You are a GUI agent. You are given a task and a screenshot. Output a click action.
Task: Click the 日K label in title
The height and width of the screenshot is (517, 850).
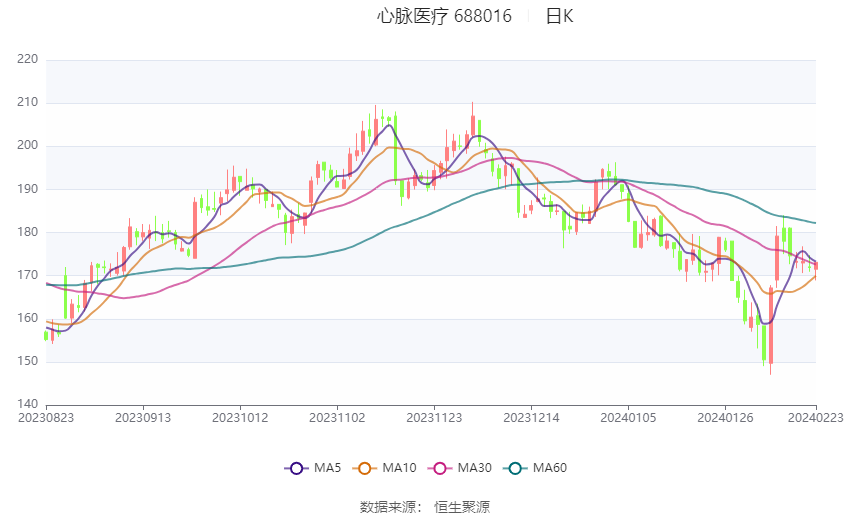(559, 16)
